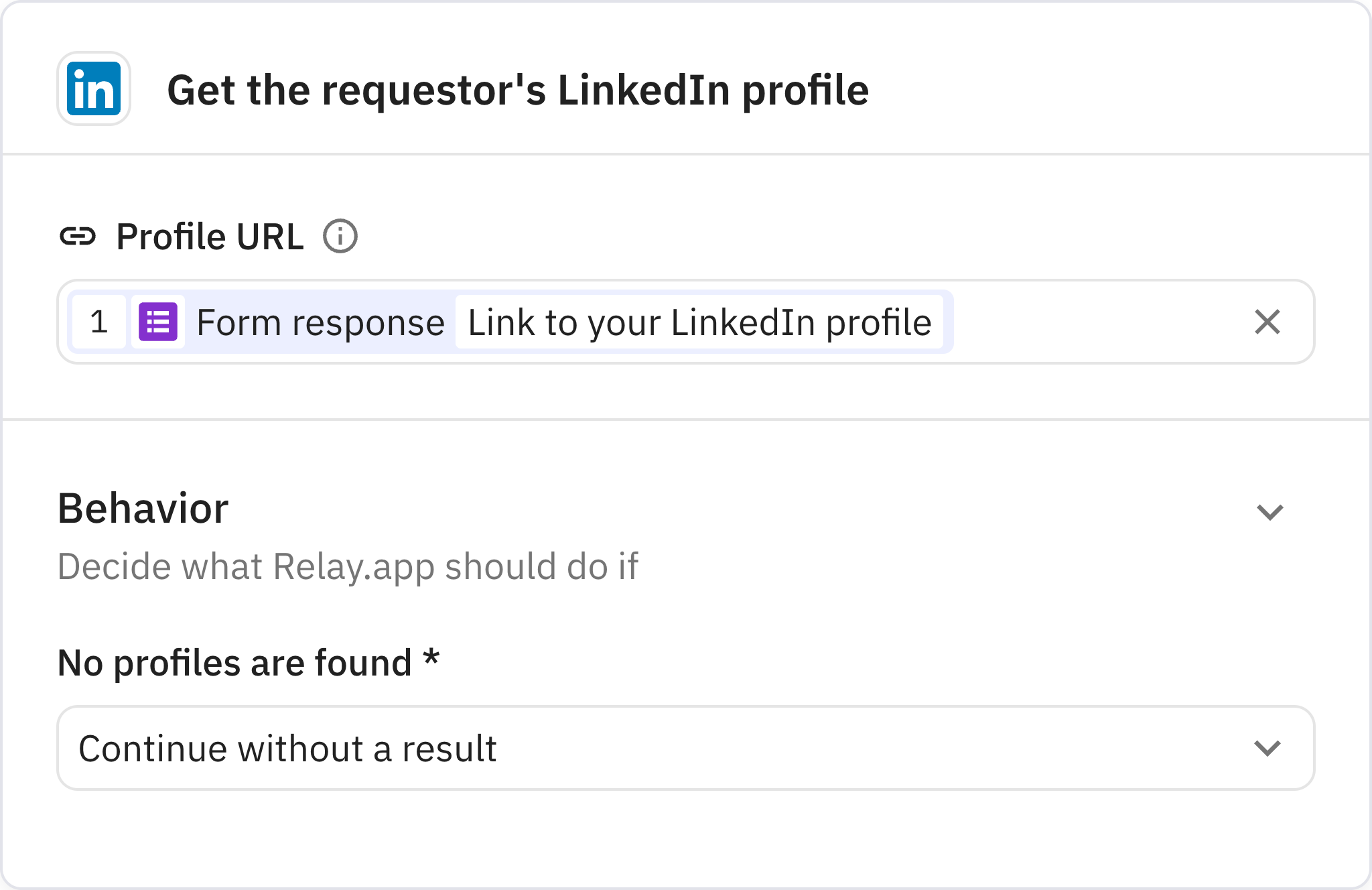Image resolution: width=1372 pixels, height=890 pixels.
Task: Click the Behavior section heading
Action: click(x=143, y=508)
